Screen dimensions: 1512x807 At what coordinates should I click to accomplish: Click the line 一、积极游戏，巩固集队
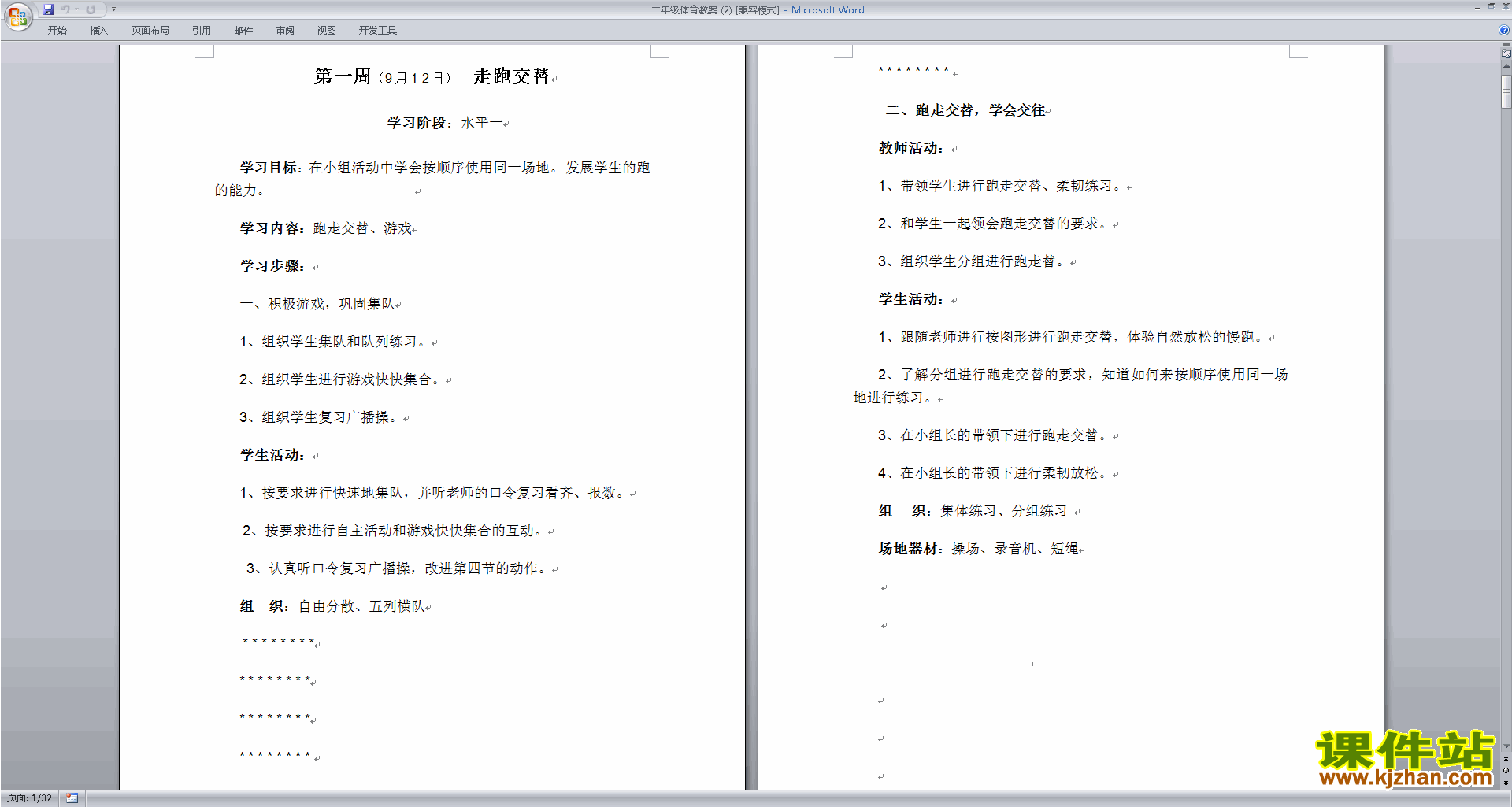click(317, 304)
